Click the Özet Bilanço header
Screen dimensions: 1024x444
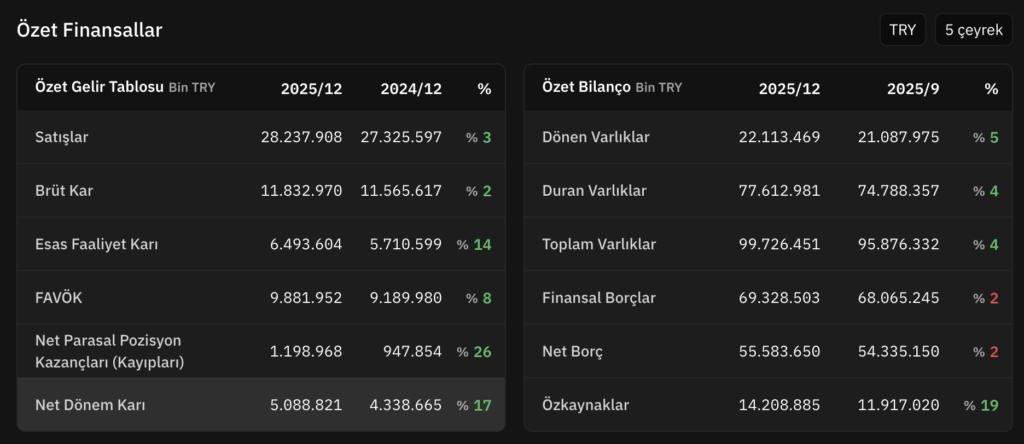coord(587,87)
